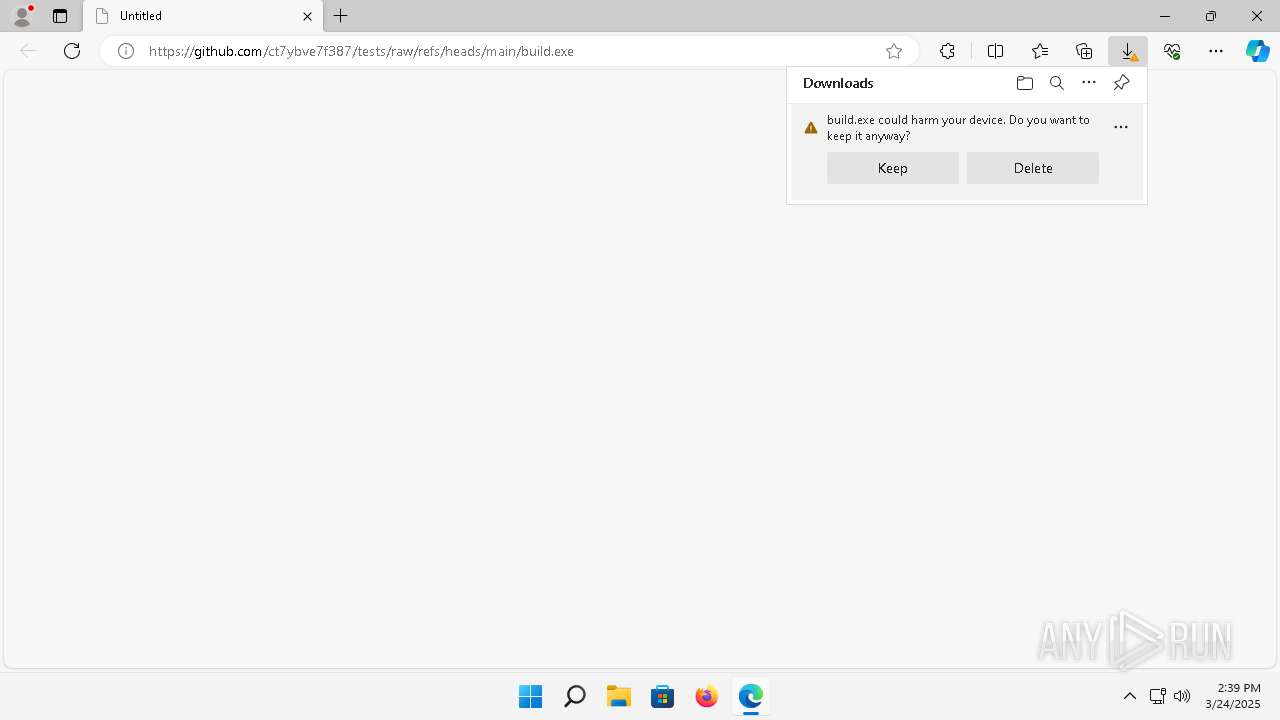Show hidden system tray icons
The height and width of the screenshot is (720, 1280).
coord(1130,696)
